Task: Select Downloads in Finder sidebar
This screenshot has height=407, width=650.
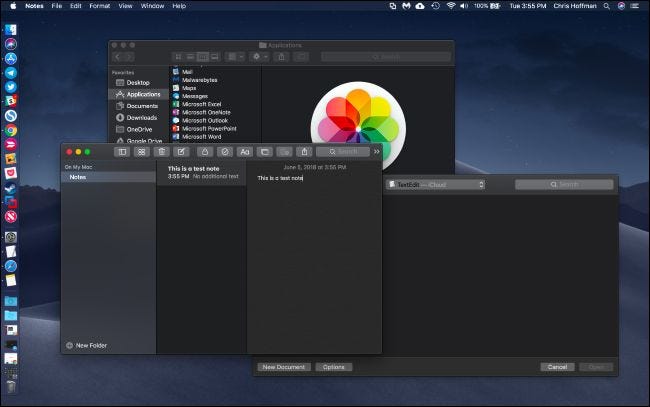Action: 141,117
